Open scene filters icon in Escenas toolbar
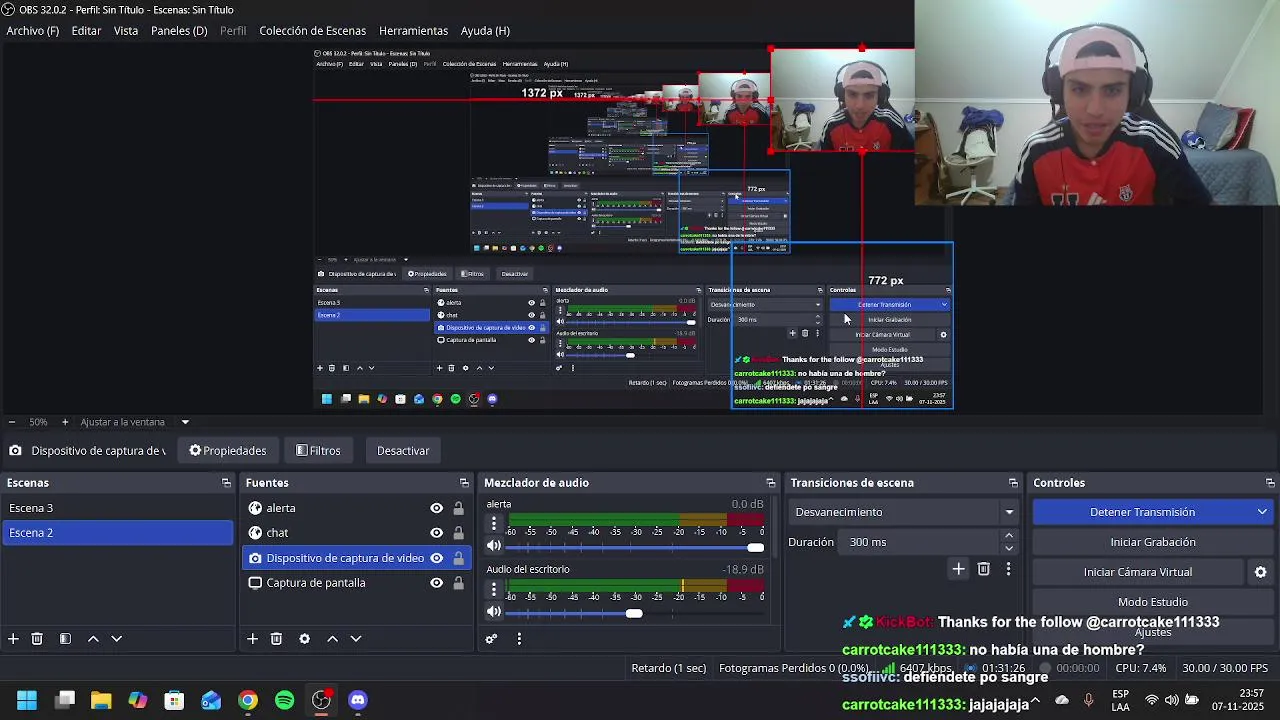Viewport: 1280px width, 720px height. pos(65,638)
